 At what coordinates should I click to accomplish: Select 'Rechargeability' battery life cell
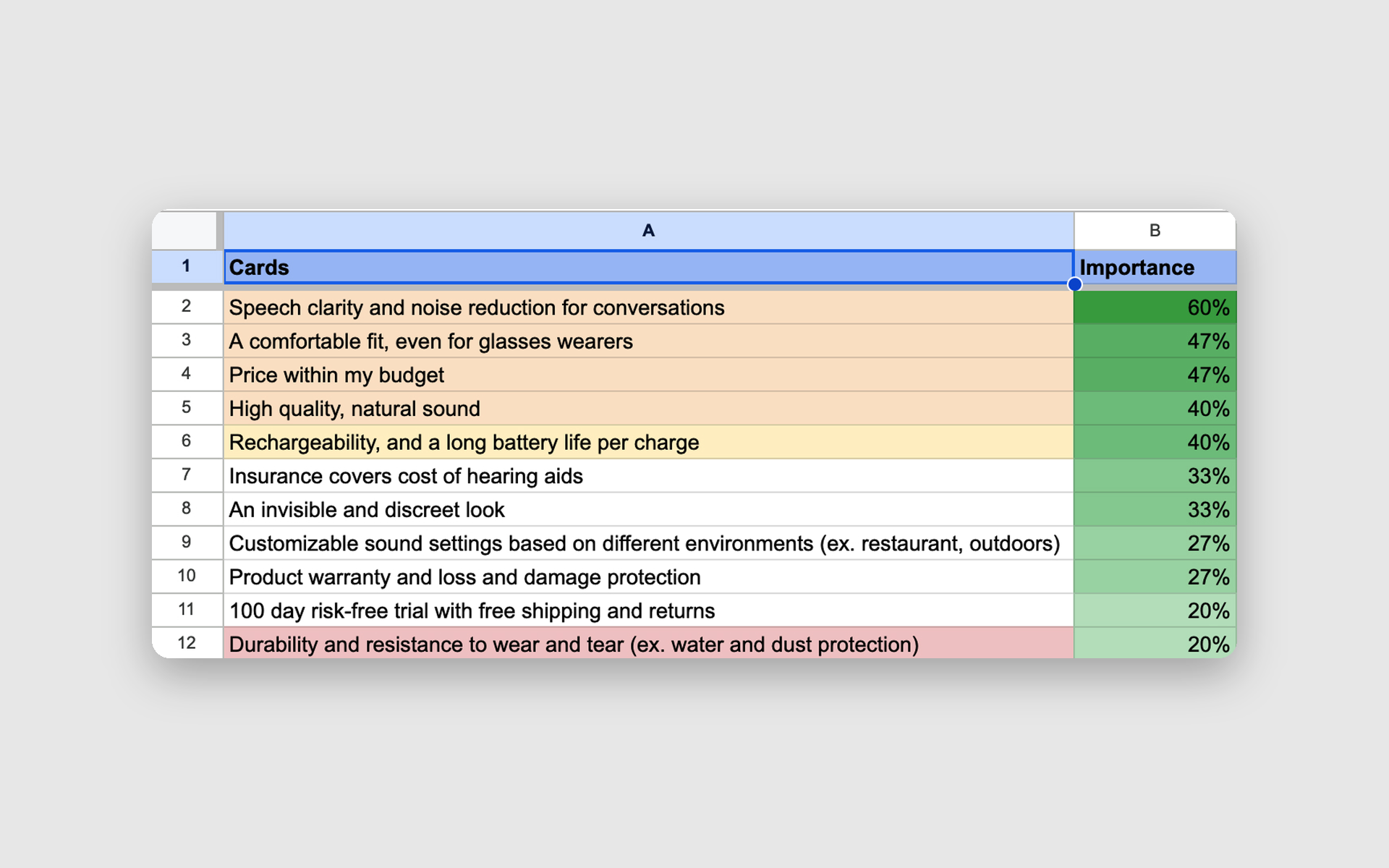(x=649, y=442)
